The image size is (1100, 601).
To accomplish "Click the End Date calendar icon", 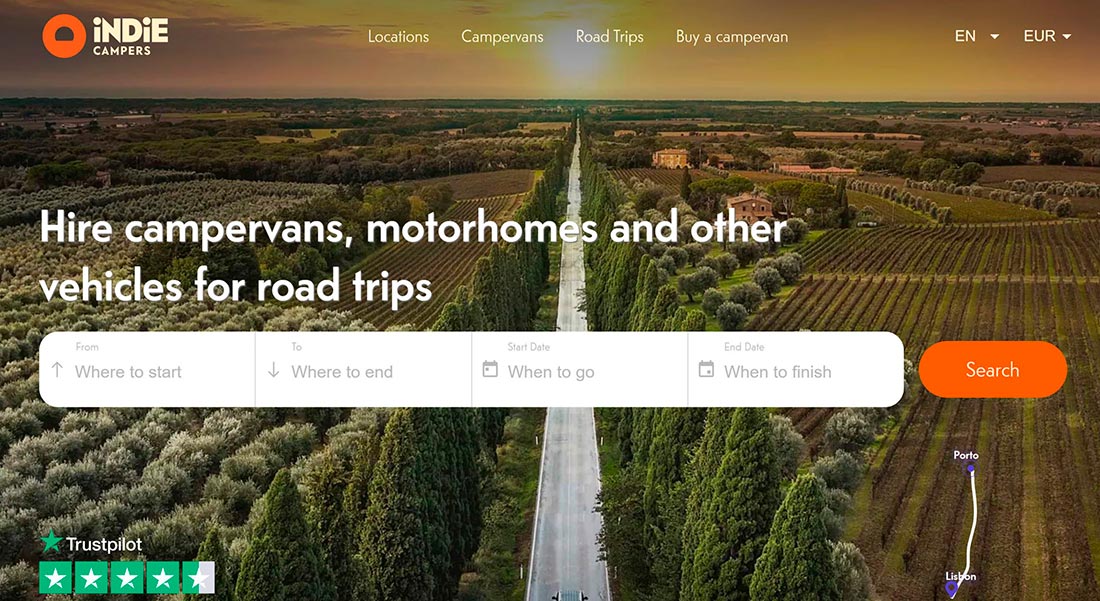I will coord(706,369).
